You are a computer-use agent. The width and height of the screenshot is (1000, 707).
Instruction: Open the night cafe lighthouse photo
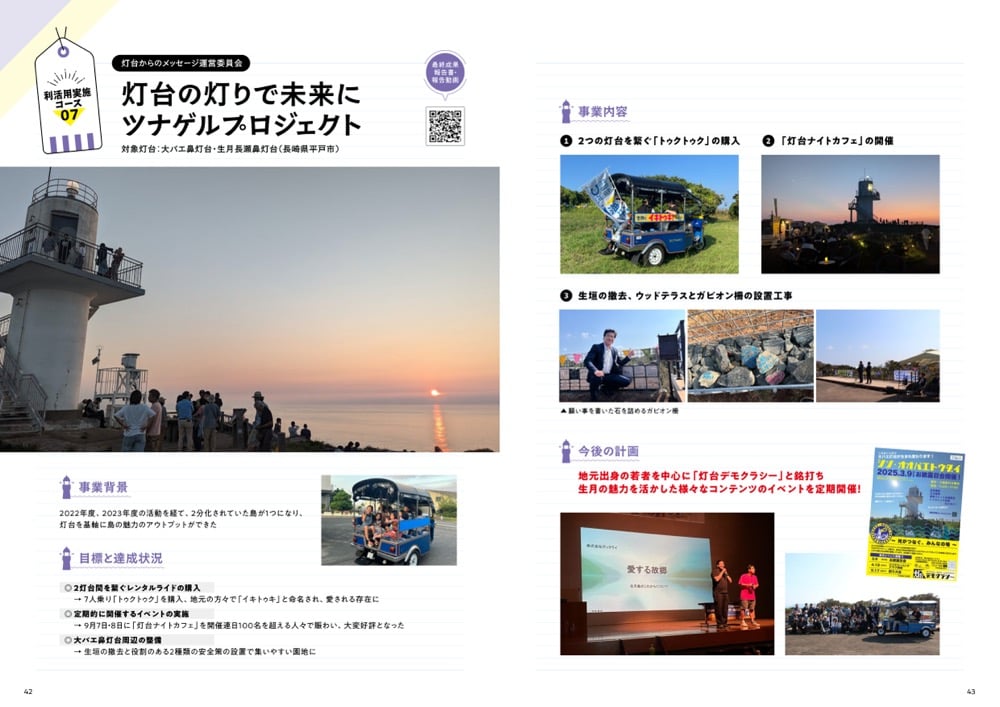850,214
